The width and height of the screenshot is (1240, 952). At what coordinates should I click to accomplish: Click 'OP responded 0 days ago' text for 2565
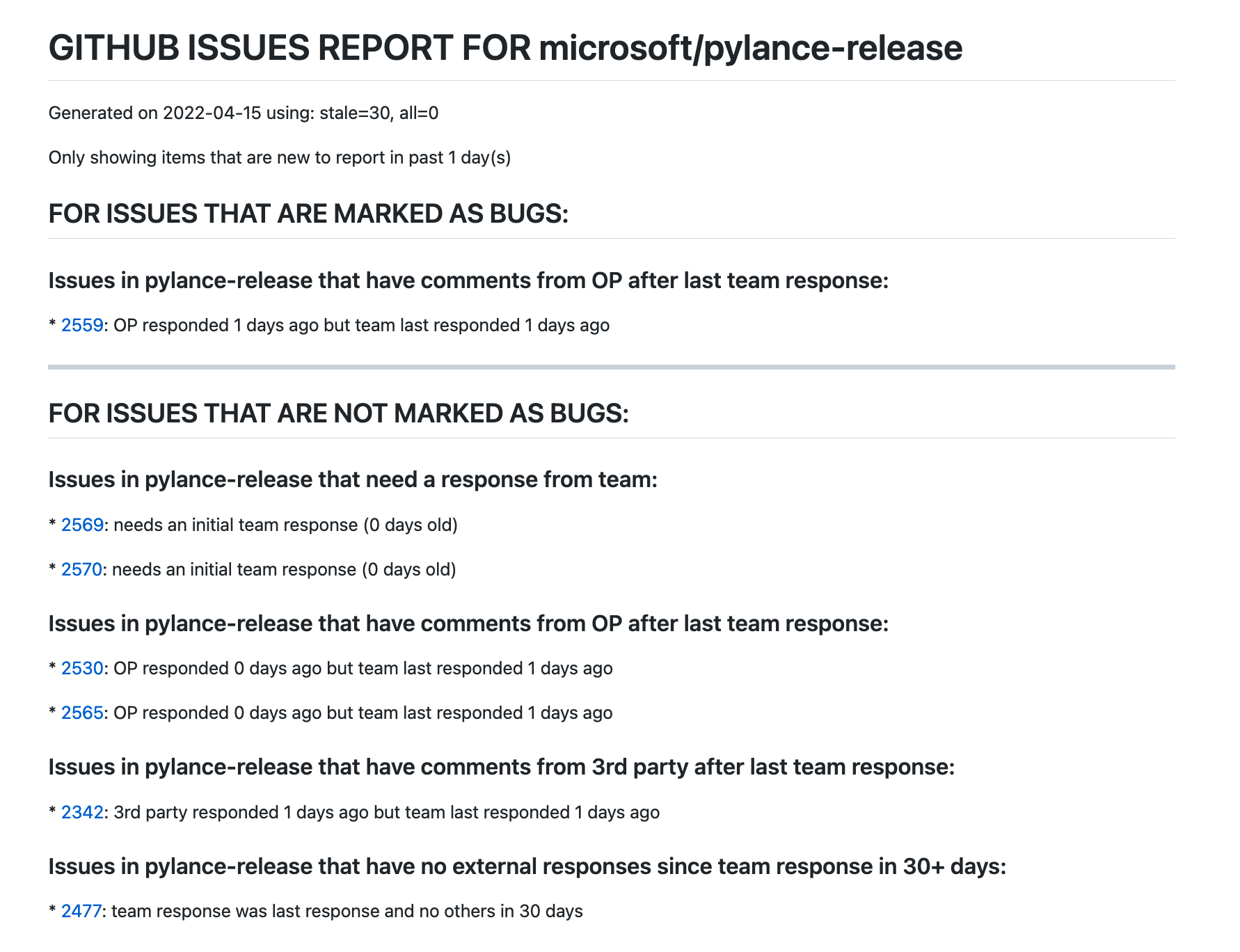pos(217,713)
